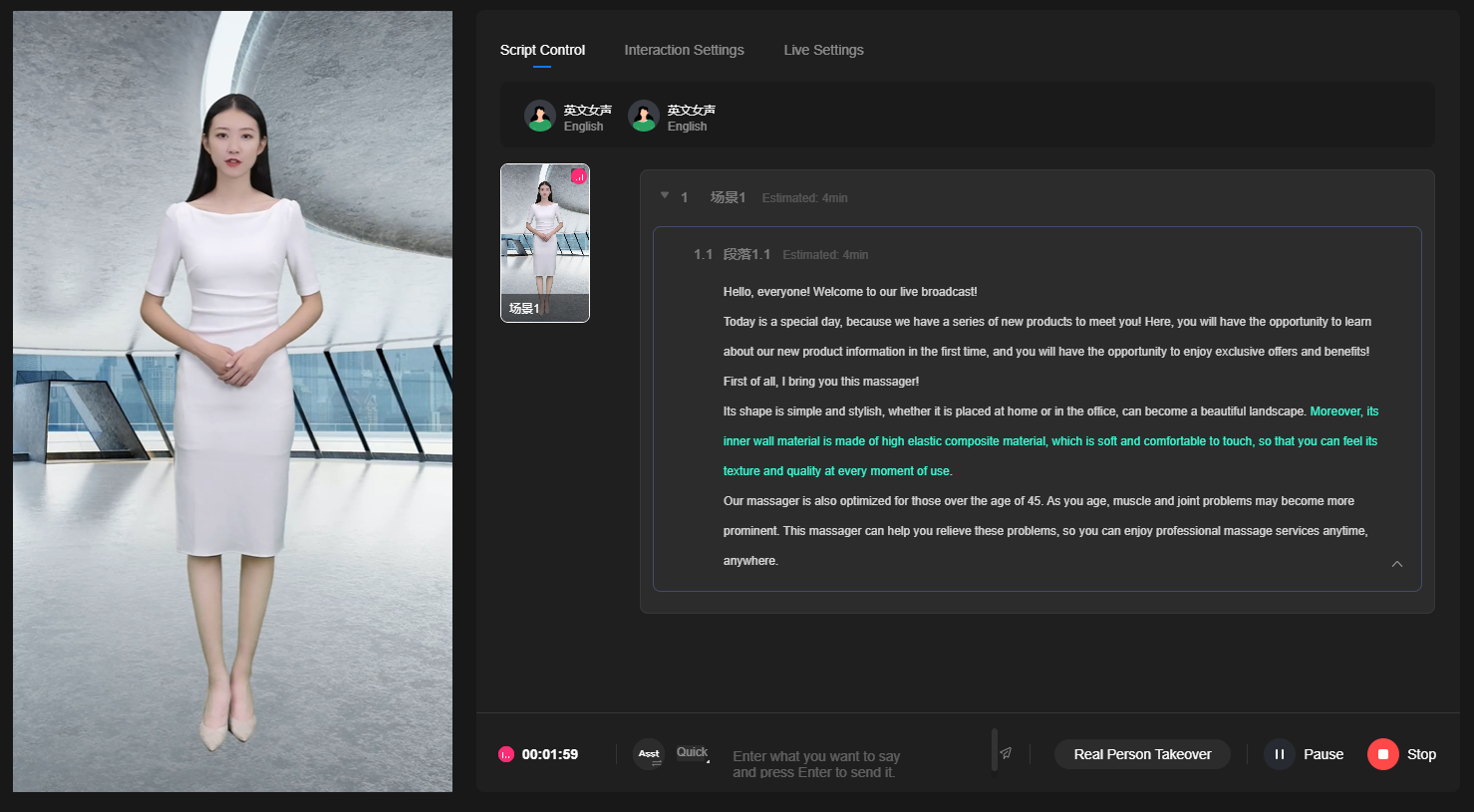Viewport: 1474px width, 812px height.
Task: Open the Asst assistant switch icon
Action: click(649, 754)
